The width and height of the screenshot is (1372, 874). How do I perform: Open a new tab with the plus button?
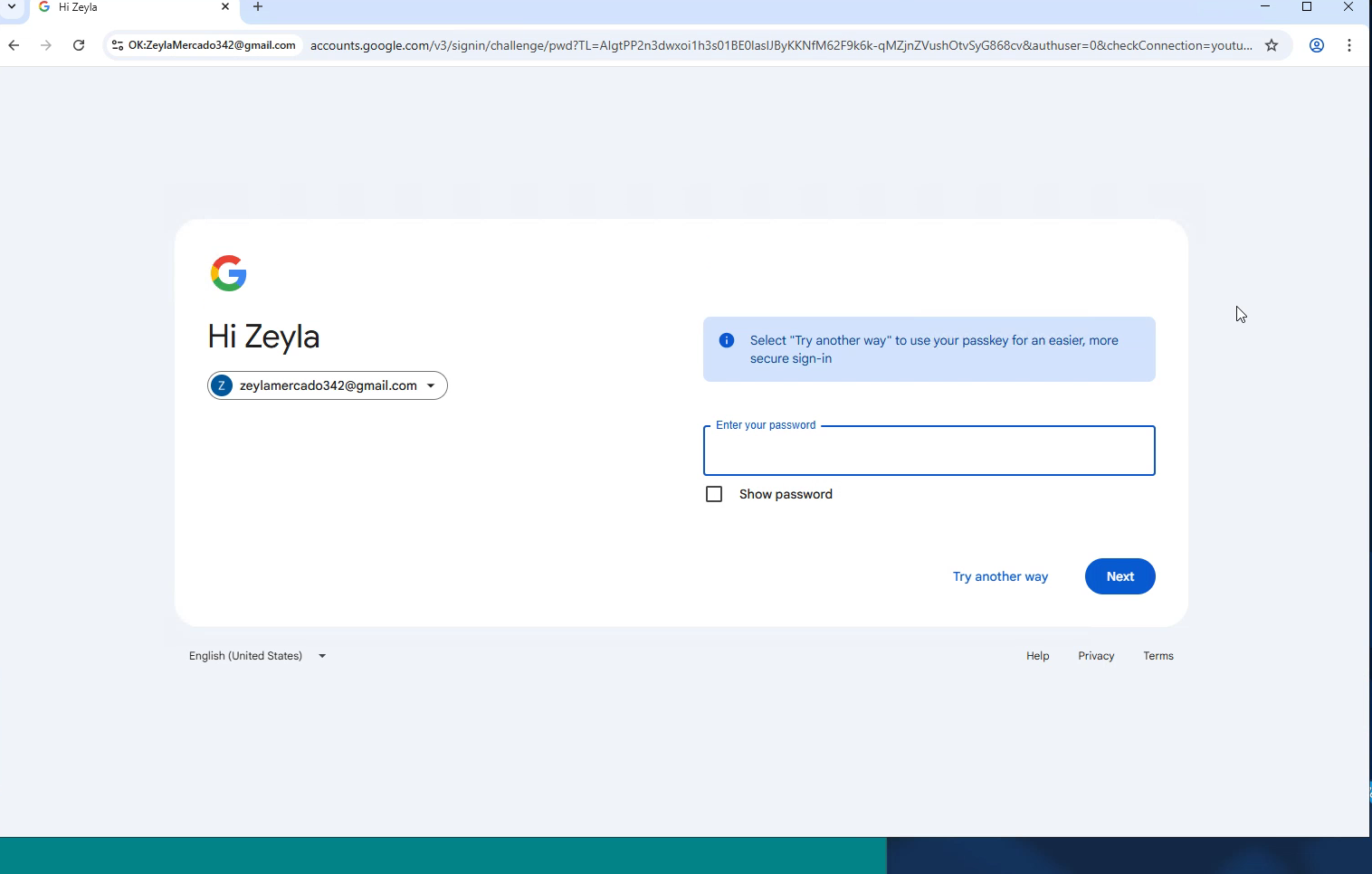coord(258,7)
